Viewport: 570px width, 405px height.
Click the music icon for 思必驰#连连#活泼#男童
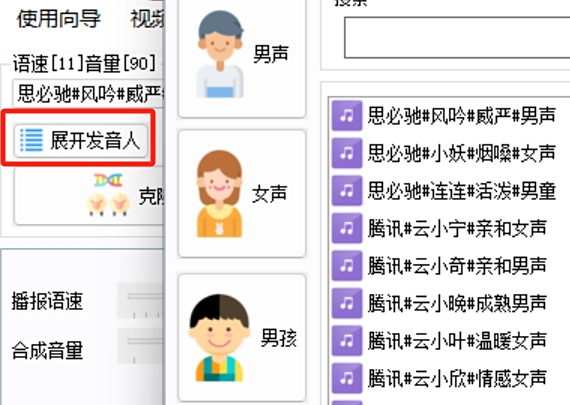pos(347,191)
